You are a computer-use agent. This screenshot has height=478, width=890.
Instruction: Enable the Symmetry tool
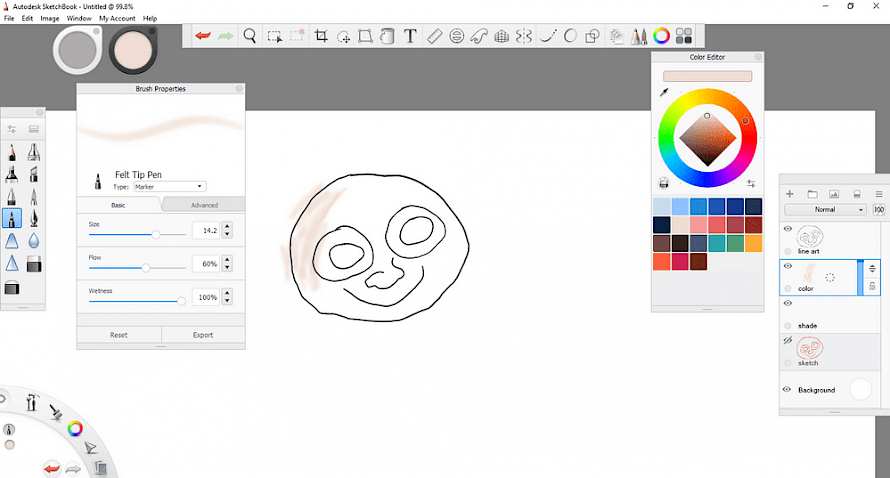click(x=523, y=36)
